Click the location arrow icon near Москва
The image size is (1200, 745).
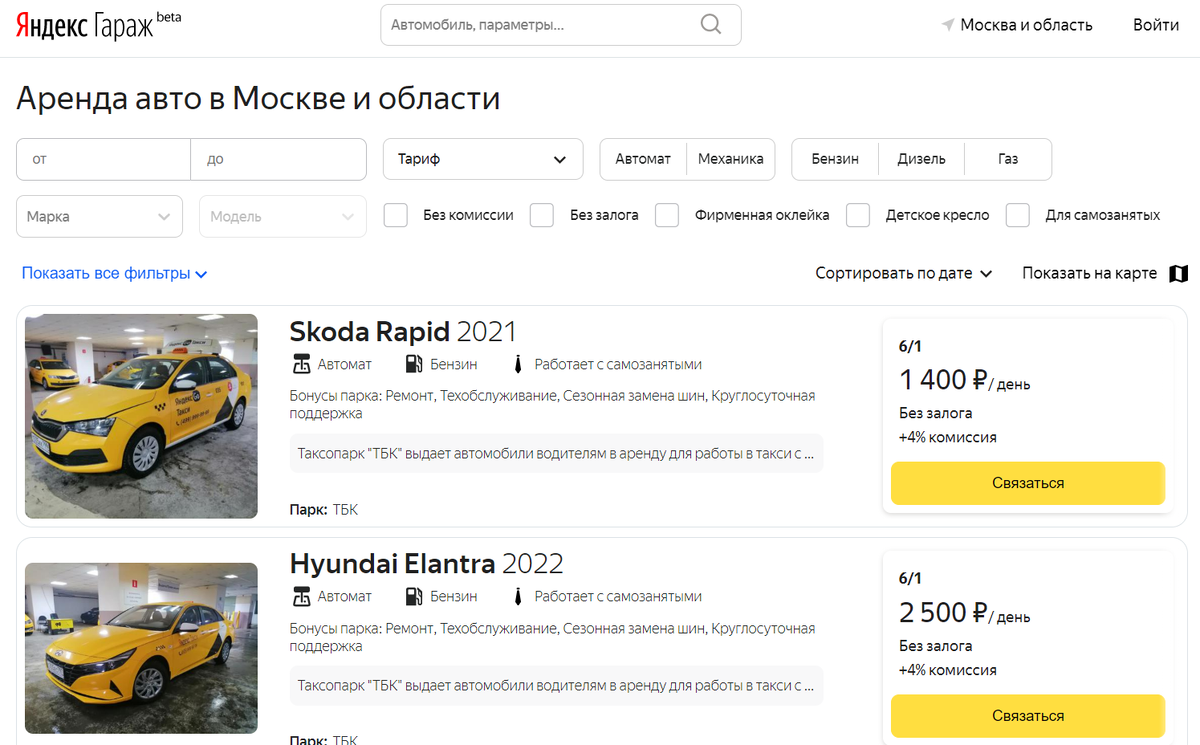pos(948,25)
